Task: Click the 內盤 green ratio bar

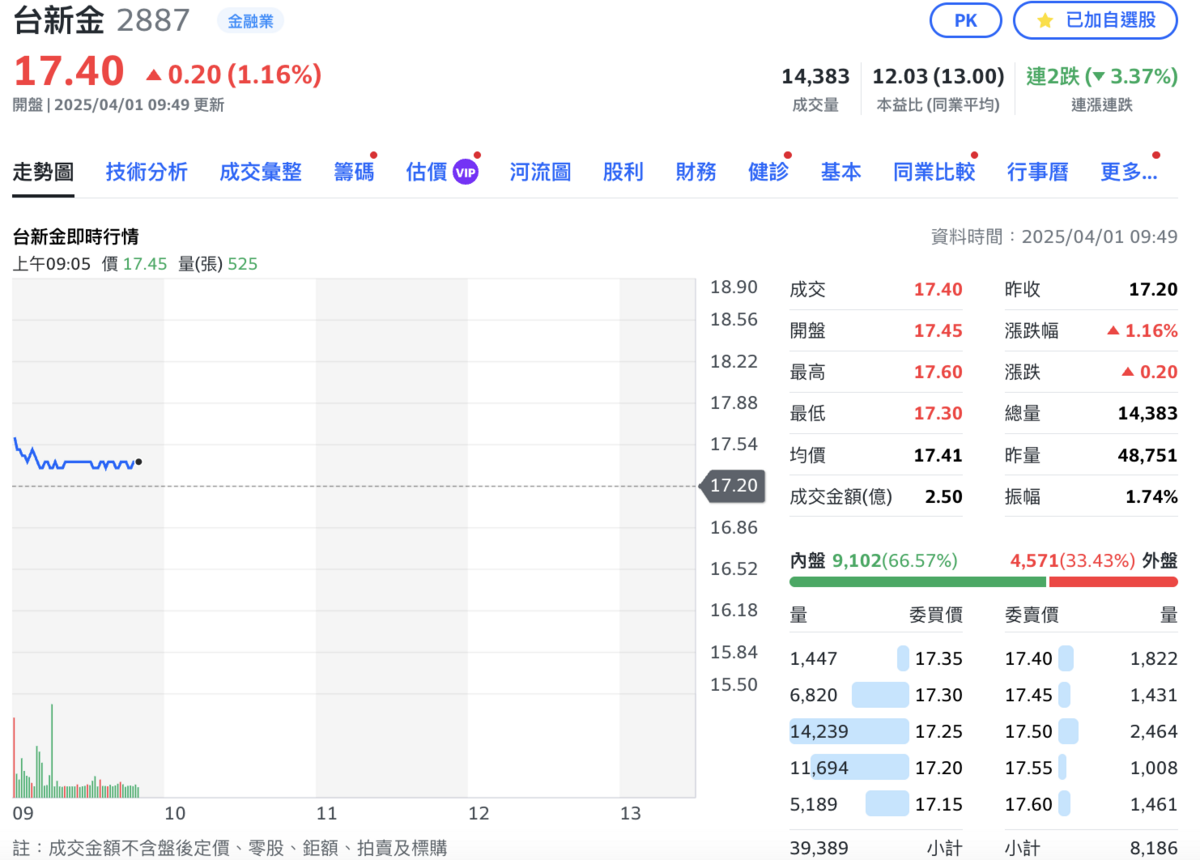Action: (x=917, y=582)
